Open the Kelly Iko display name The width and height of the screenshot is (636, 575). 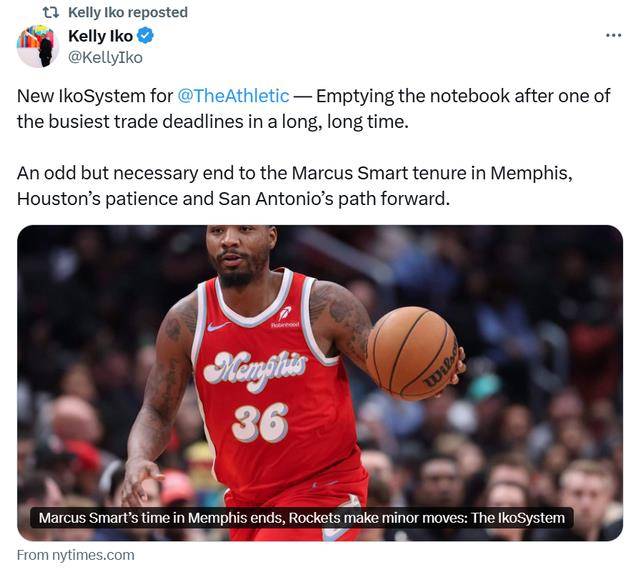tap(101, 36)
